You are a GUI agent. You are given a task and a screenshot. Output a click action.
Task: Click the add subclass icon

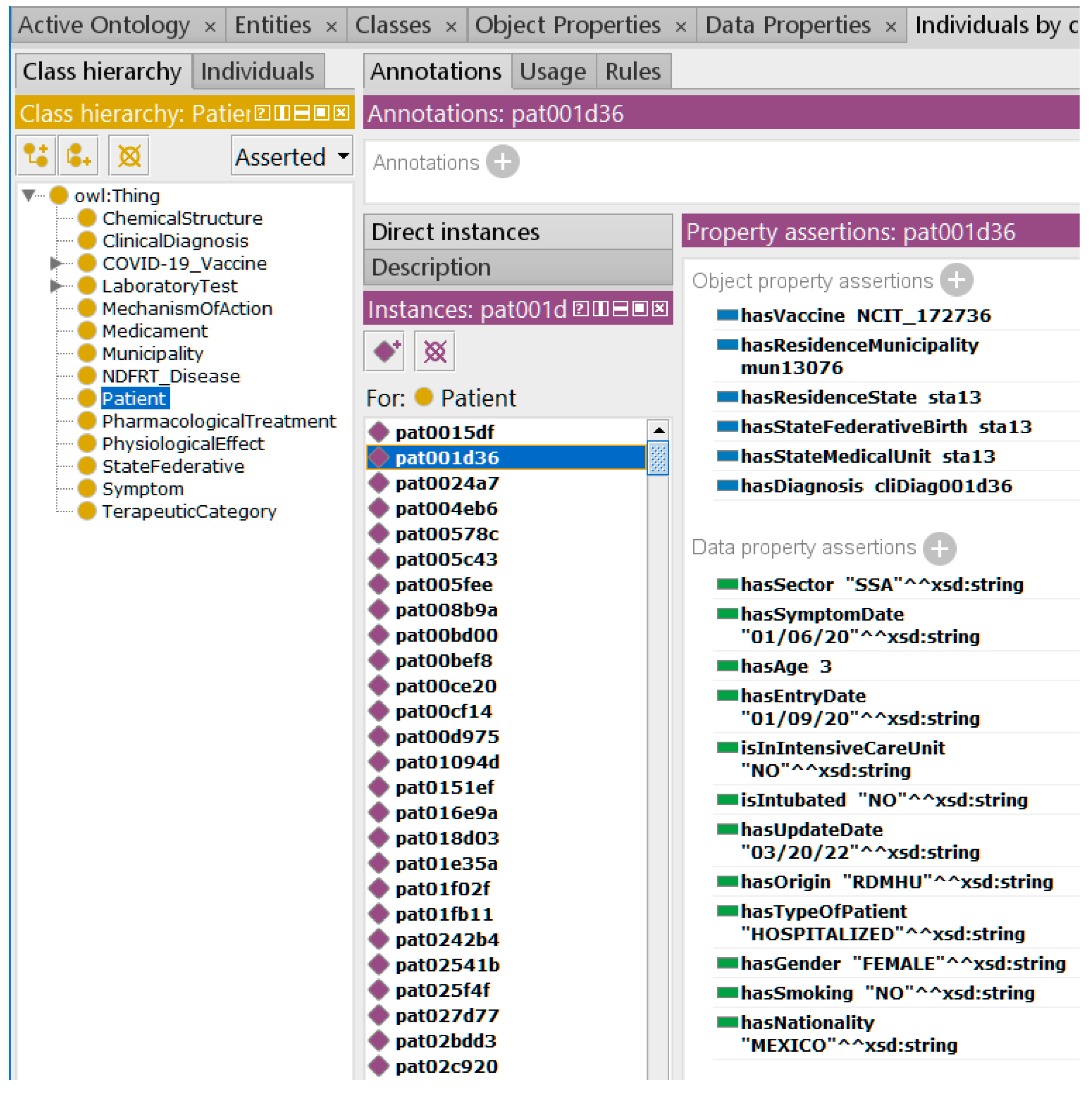[36, 155]
